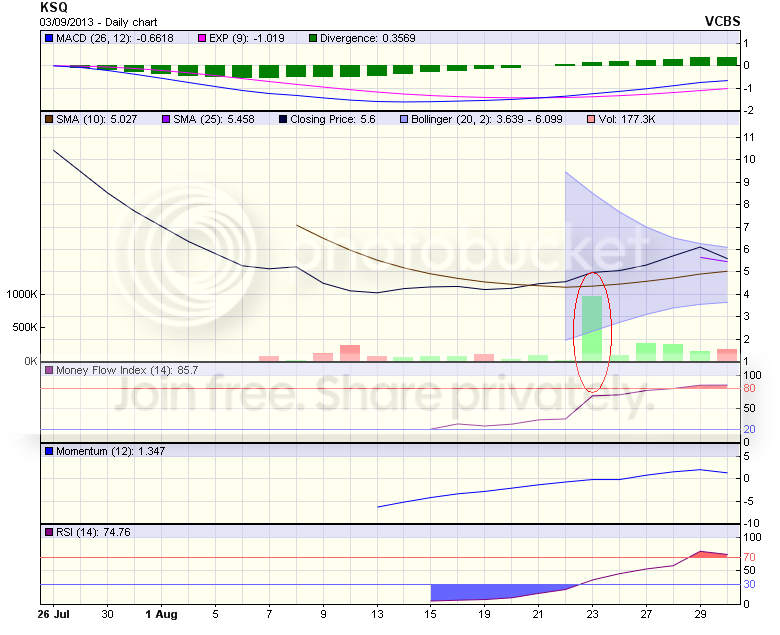Click the red 70 RSI level label

tap(748, 557)
